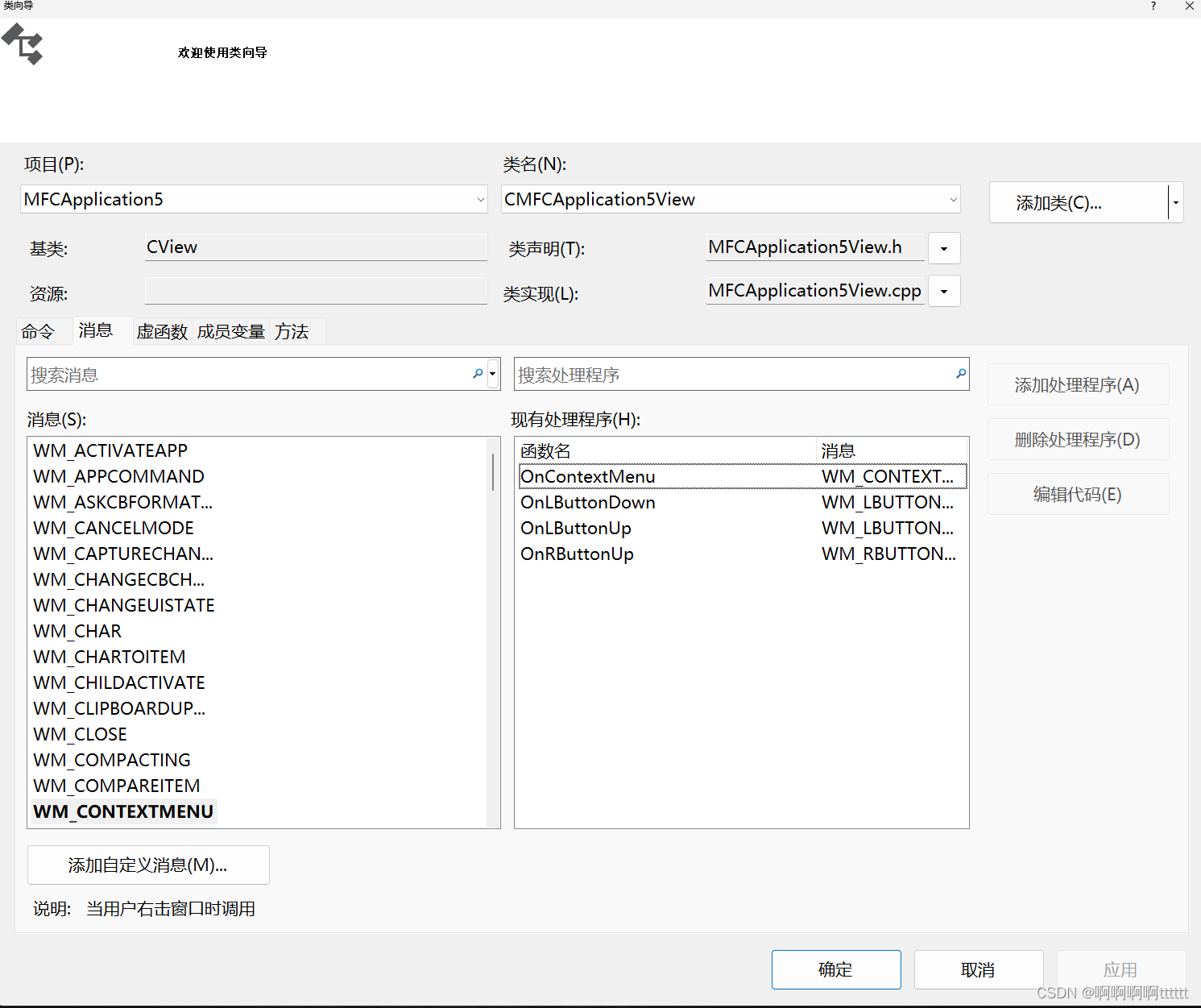1201x1008 pixels.
Task: Select OnContextMenu handler row
Action: tap(743, 476)
